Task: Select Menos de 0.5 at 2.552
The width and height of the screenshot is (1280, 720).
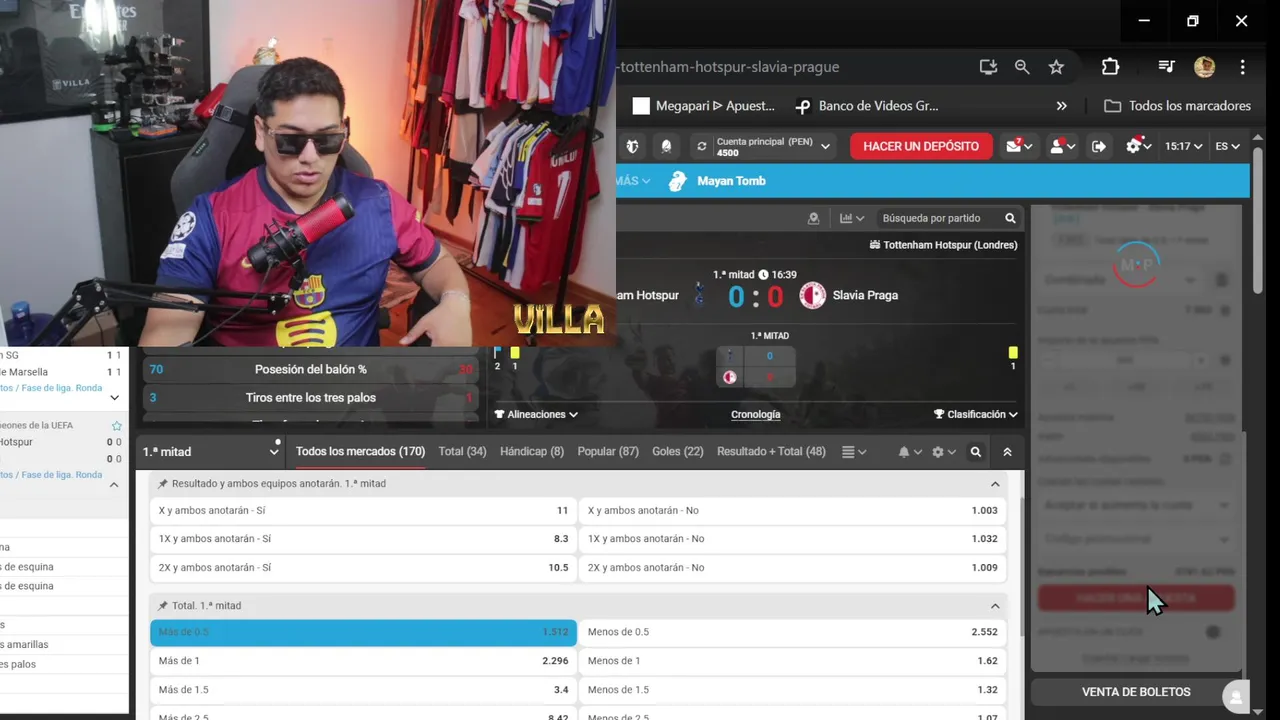Action: click(792, 632)
